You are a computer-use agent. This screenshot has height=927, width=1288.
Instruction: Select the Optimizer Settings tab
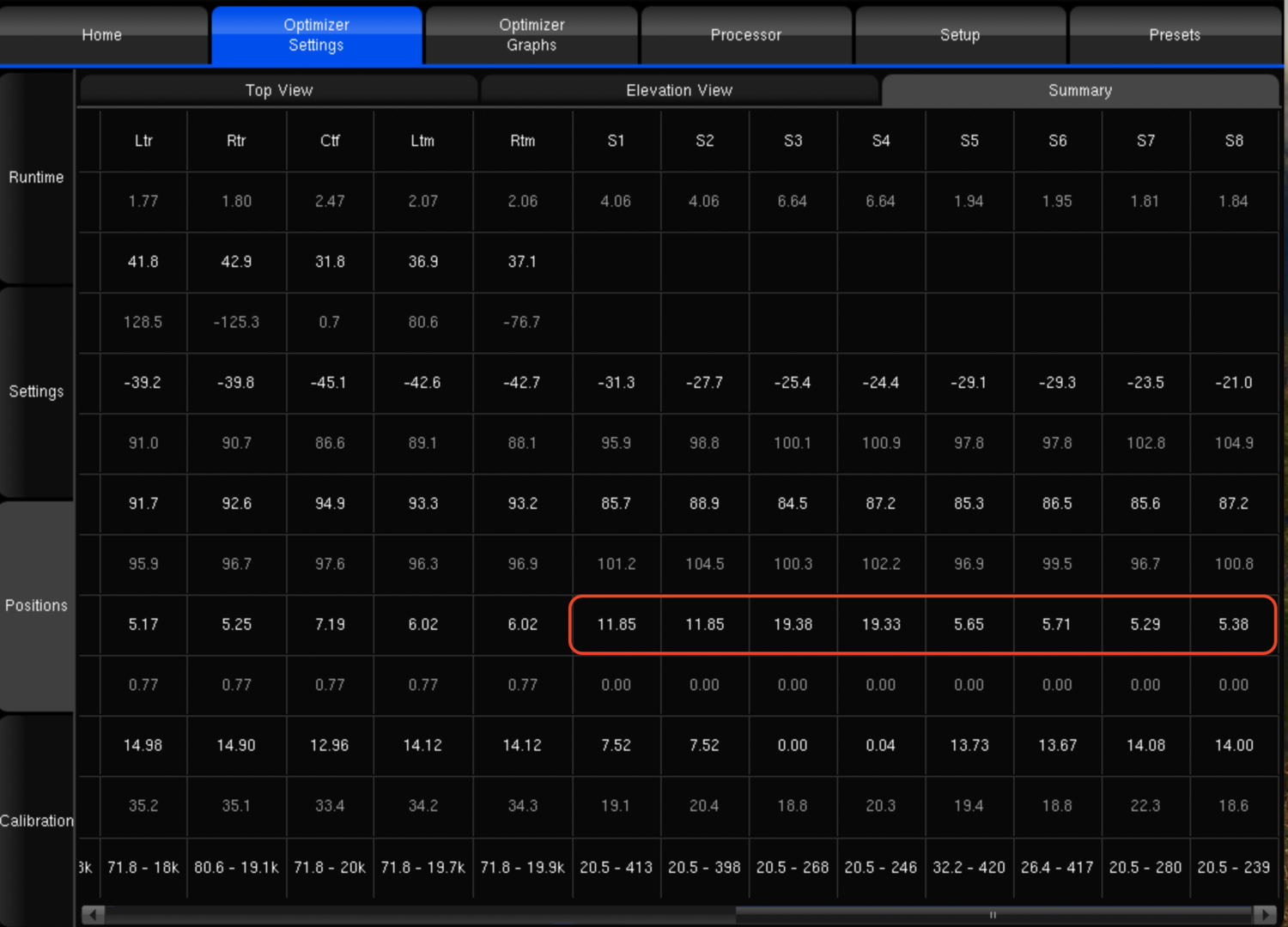[x=316, y=35]
